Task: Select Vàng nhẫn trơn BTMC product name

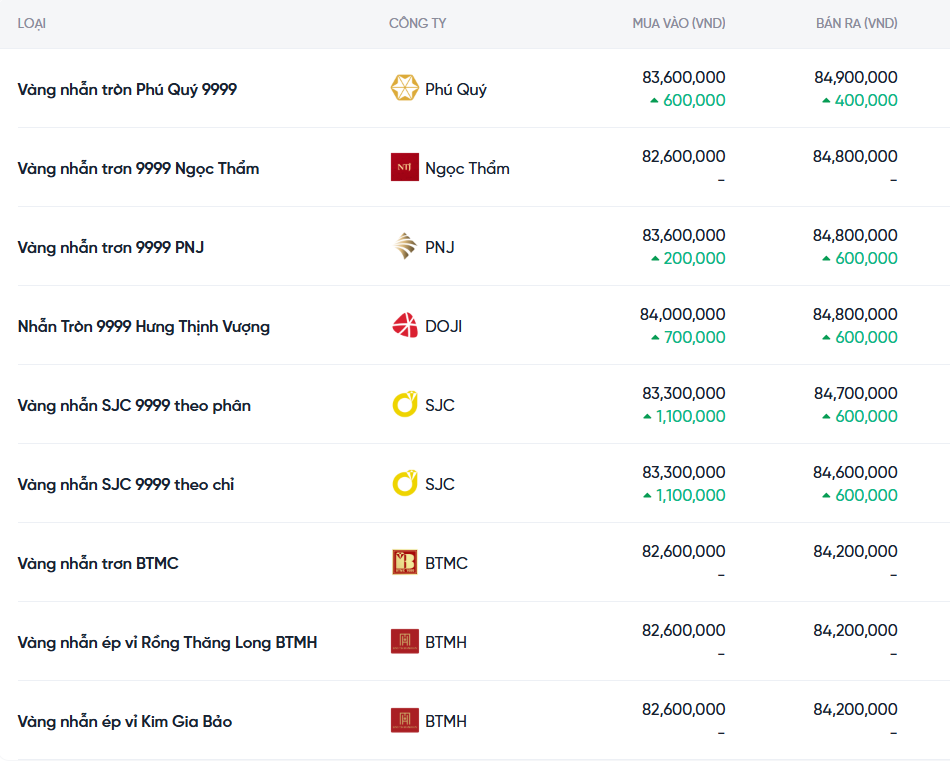Action: tap(98, 563)
